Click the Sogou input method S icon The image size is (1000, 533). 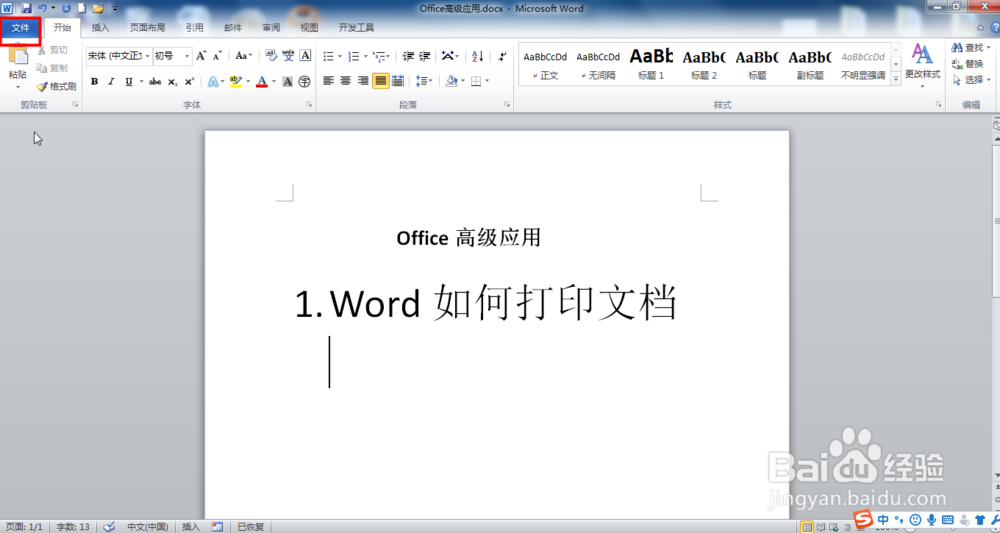[x=864, y=519]
